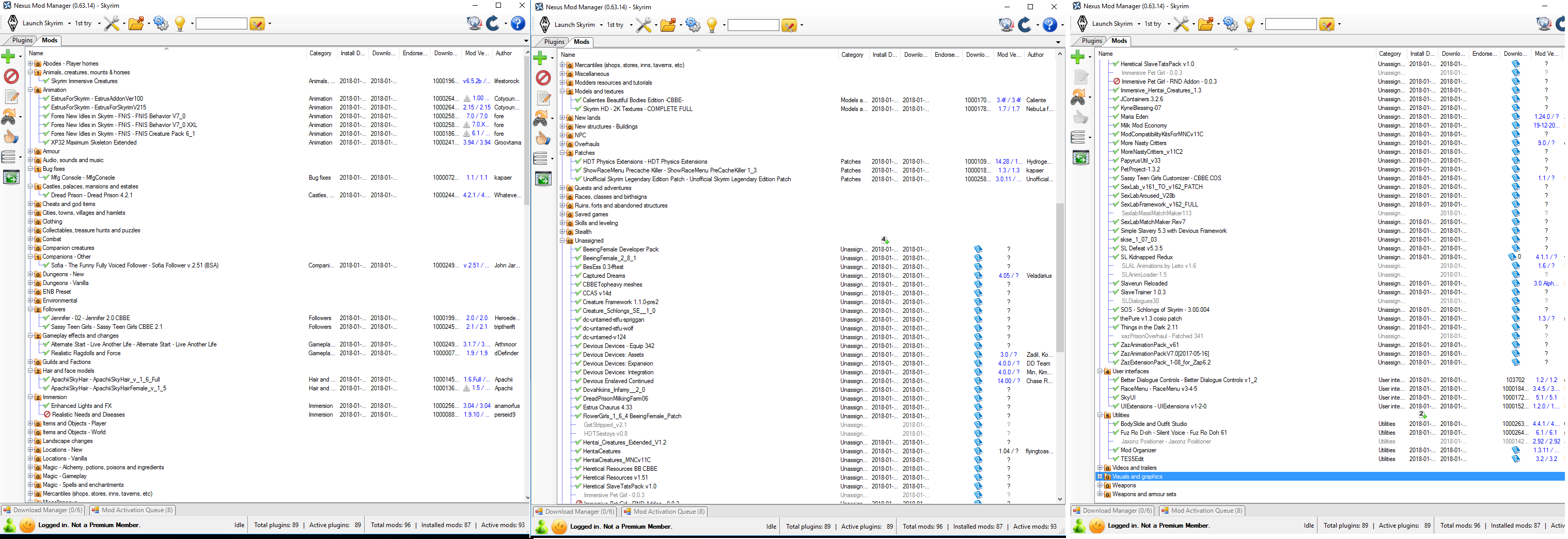Select the Mods tab in left window
Image resolution: width=1568 pixels, height=539 pixels.
point(49,40)
